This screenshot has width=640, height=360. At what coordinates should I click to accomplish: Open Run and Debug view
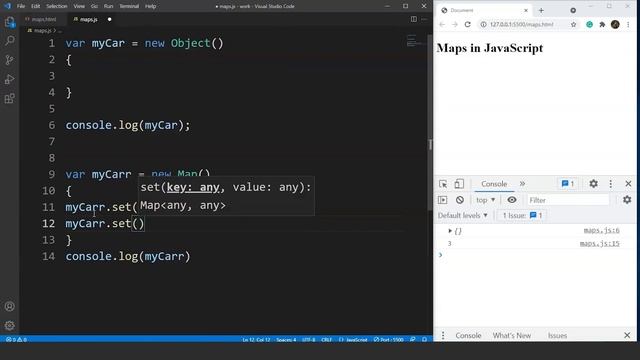tap(9, 79)
